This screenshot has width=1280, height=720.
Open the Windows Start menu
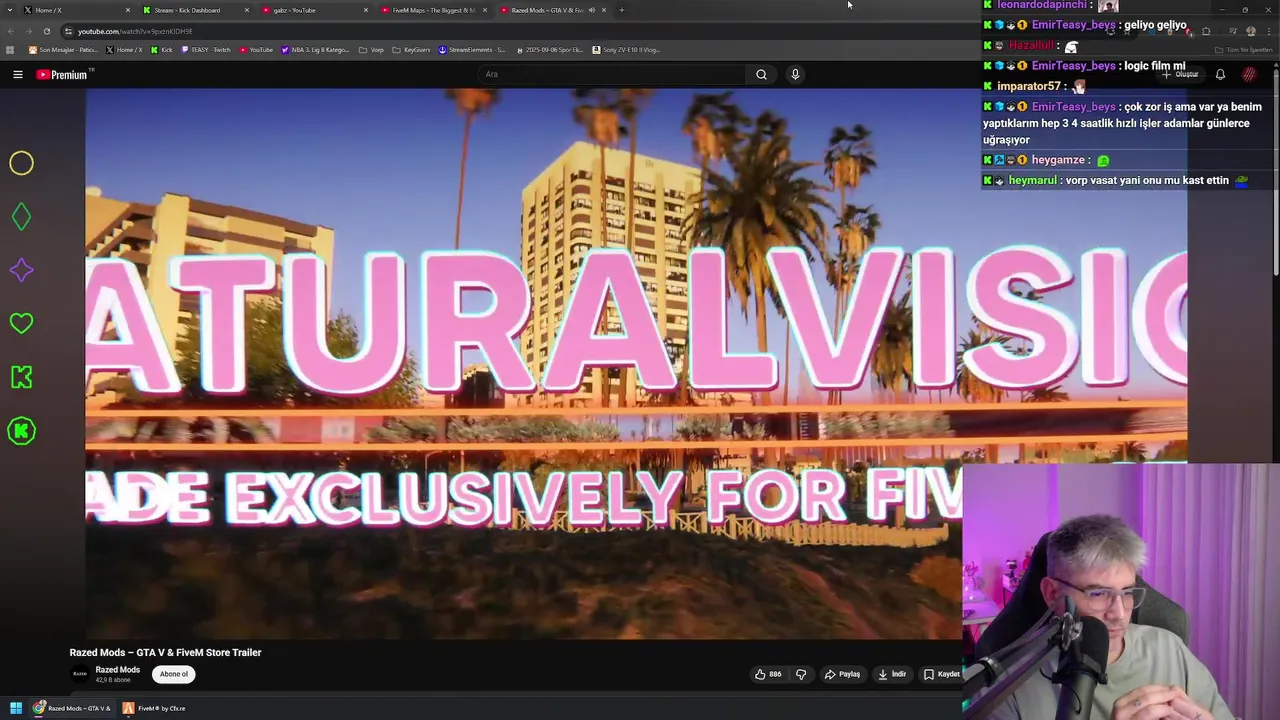point(16,708)
